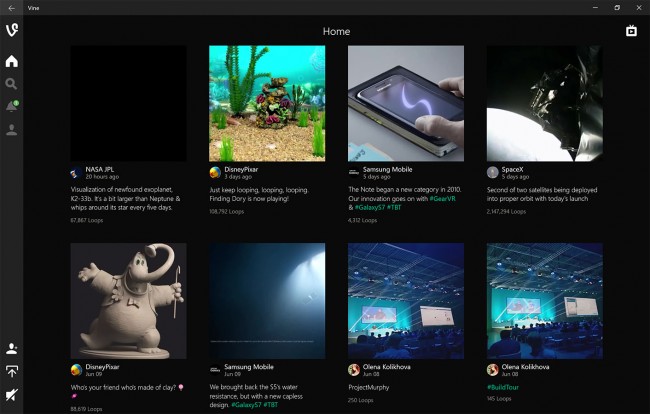
Task: Click the "250 Loops" count
Action: [361, 400]
